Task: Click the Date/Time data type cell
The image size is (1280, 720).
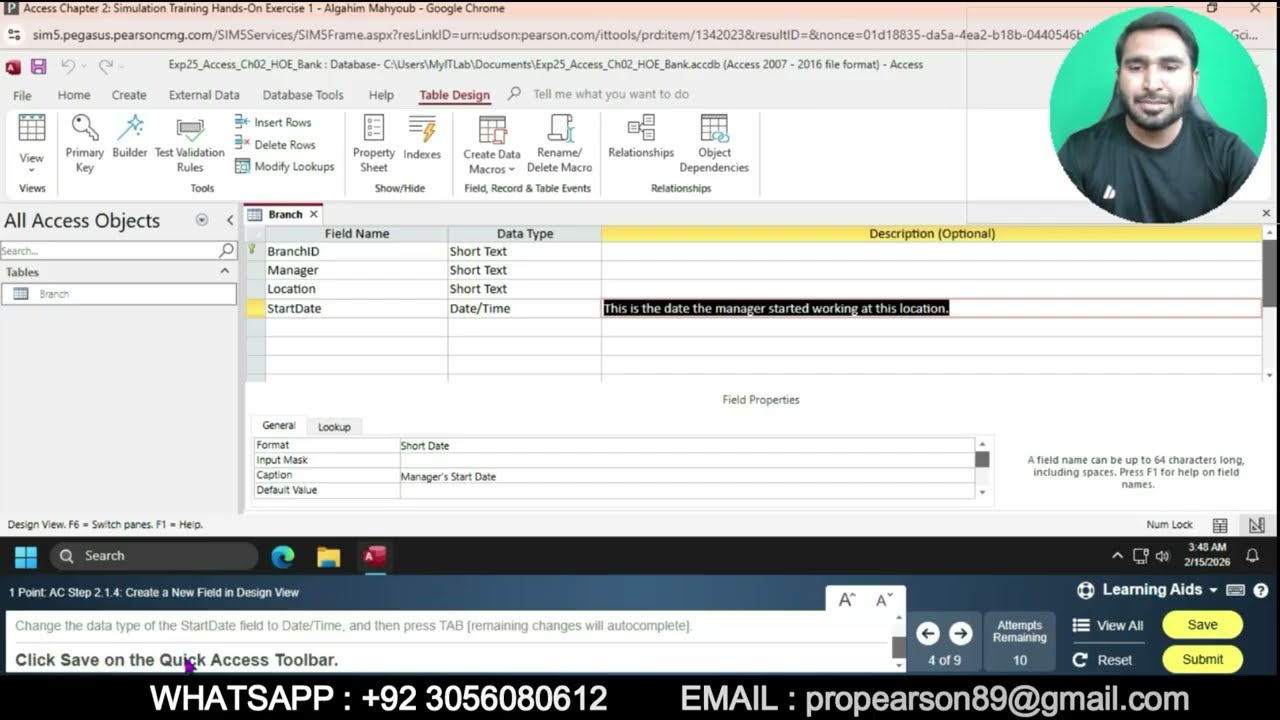Action: point(524,308)
